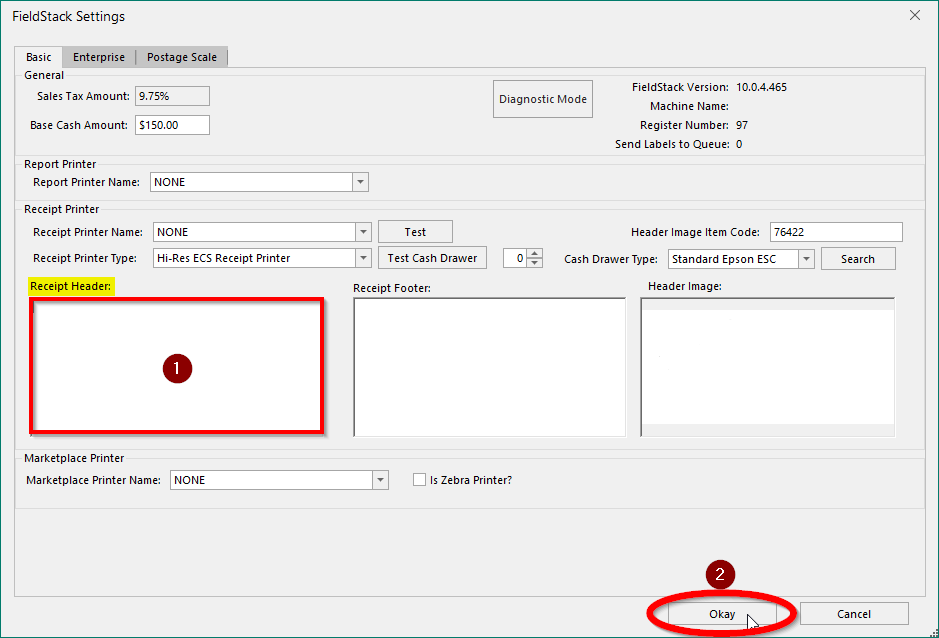Click the Cancel button
Viewport: 939px width, 638px height.
coord(854,614)
